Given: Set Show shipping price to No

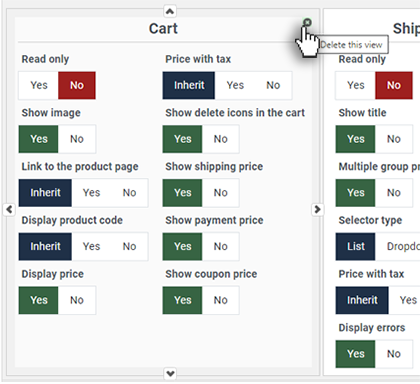Looking at the screenshot, I should (x=220, y=193).
